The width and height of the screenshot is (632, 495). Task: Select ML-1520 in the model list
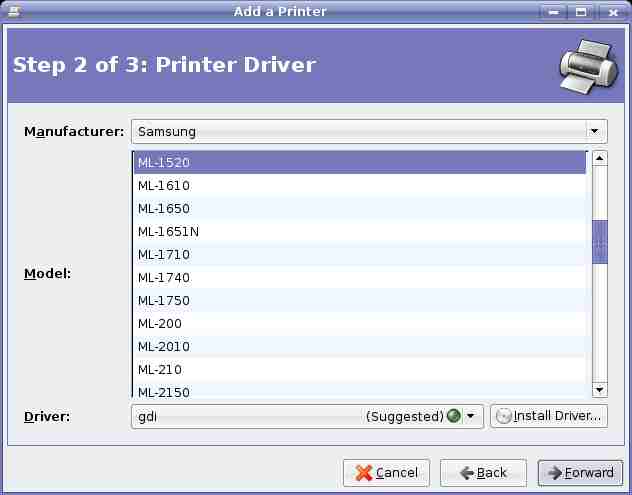[x=360, y=162]
